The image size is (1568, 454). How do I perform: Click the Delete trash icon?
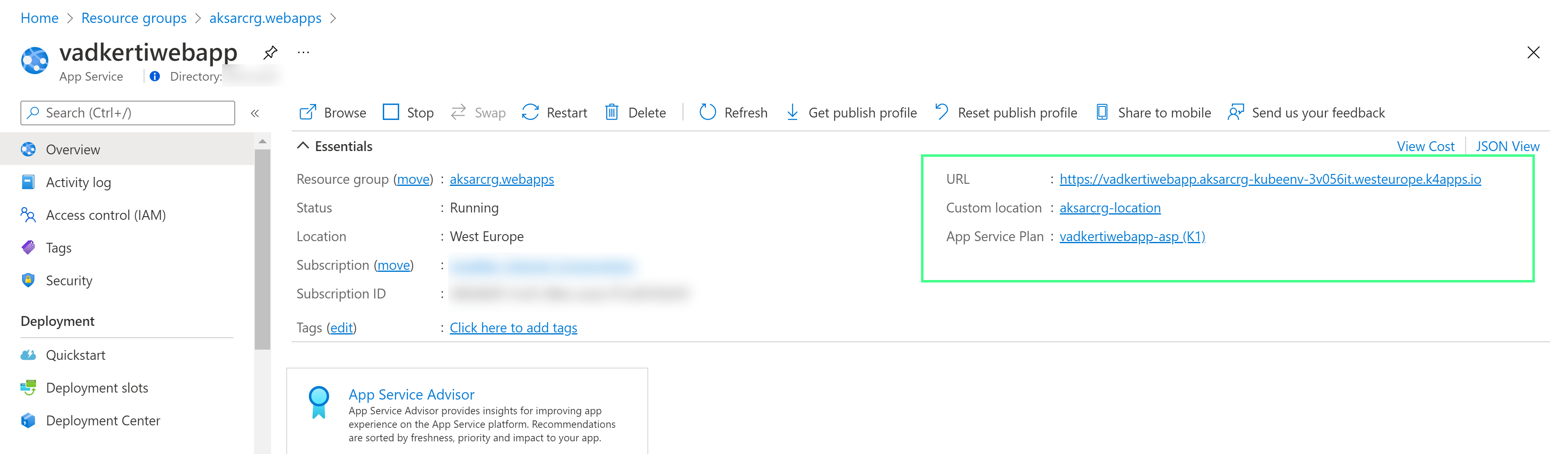(612, 113)
